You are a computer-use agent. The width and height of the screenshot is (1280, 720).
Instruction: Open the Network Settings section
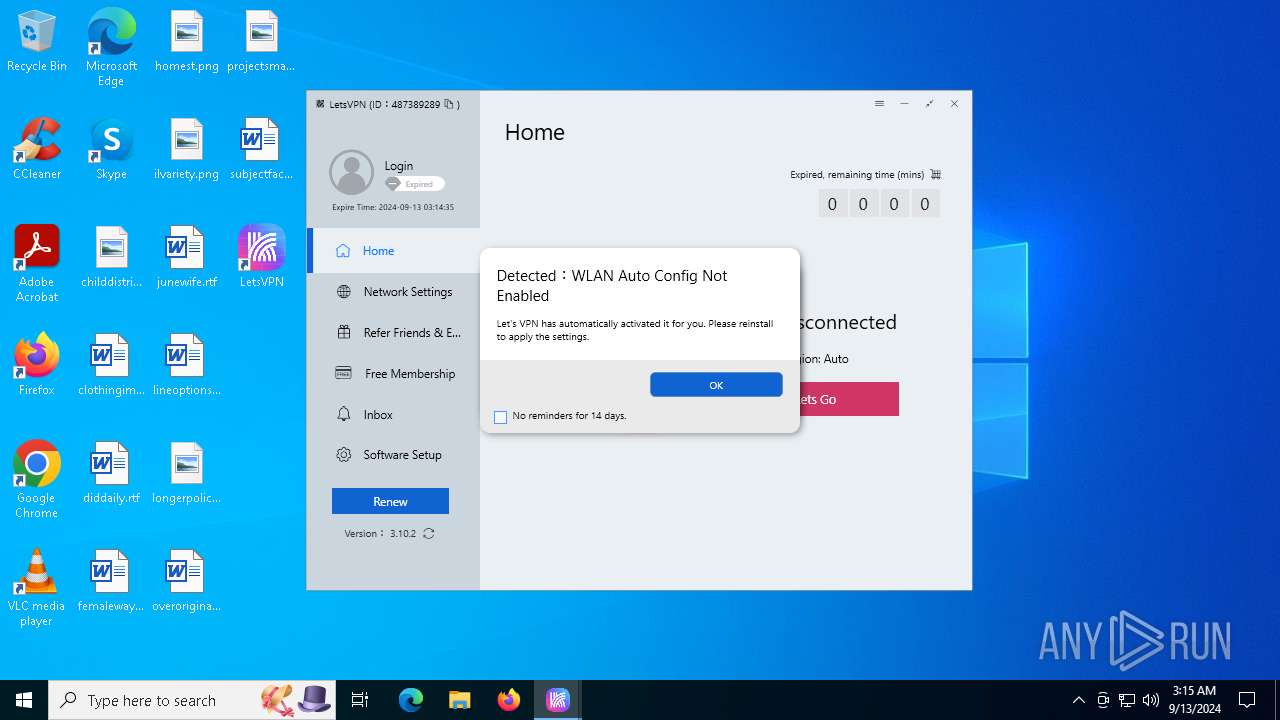[394, 292]
